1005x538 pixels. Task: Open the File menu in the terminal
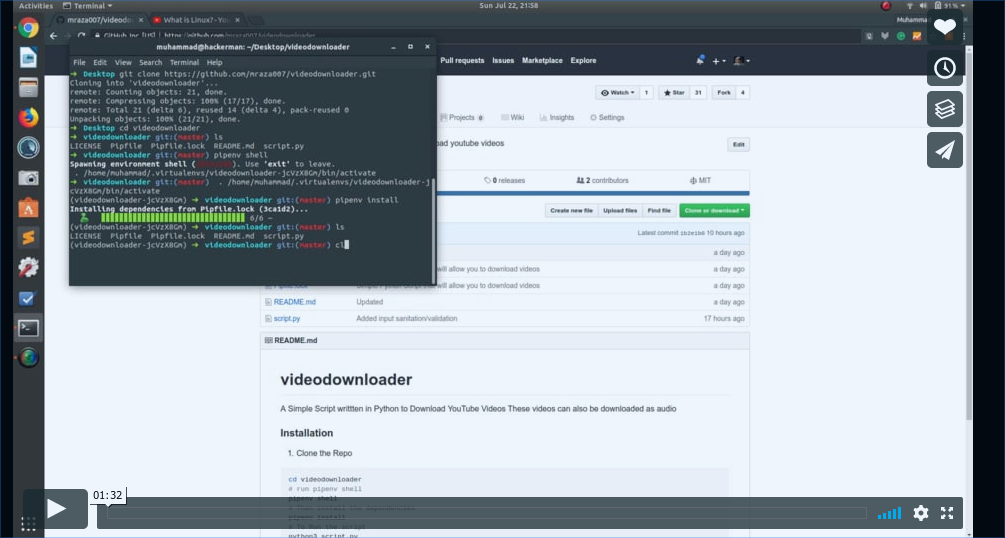pos(79,62)
